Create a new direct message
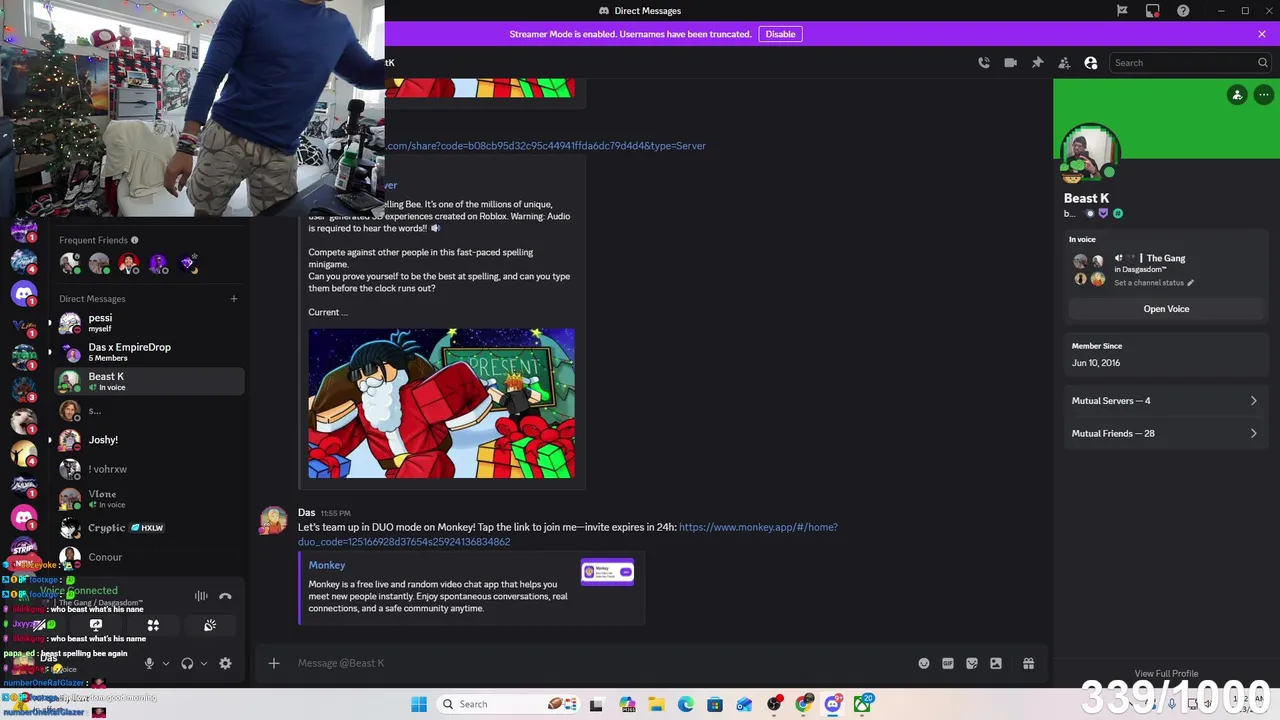The image size is (1280, 720). [234, 298]
